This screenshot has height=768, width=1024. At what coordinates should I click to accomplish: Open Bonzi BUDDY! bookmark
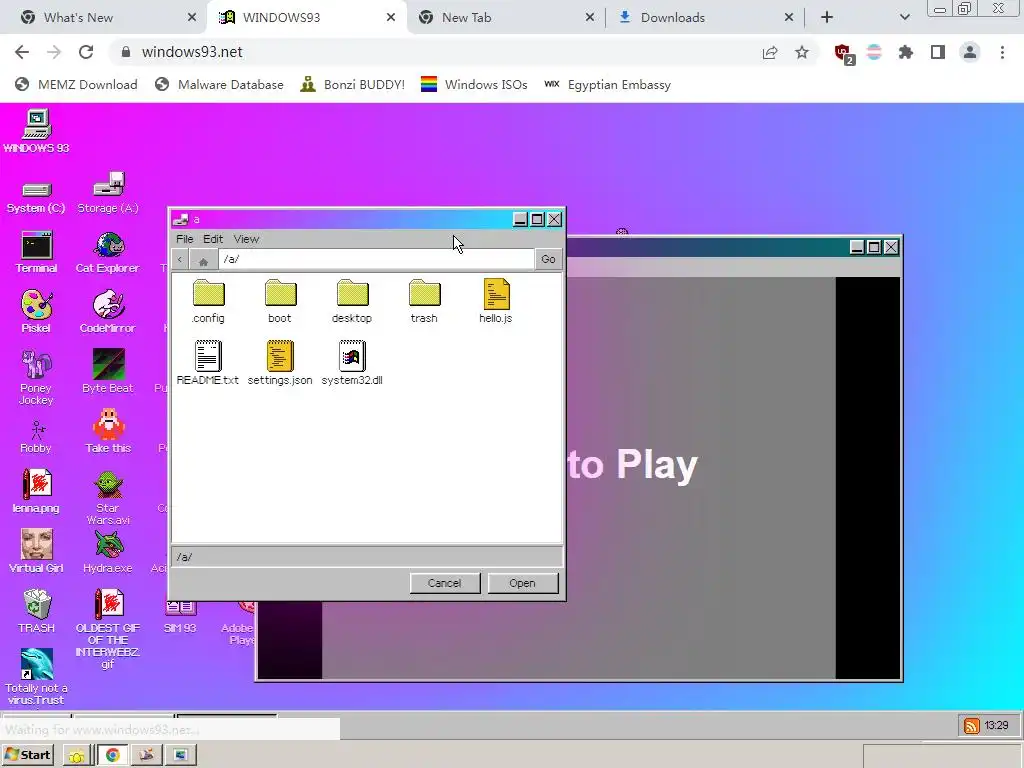[353, 85]
